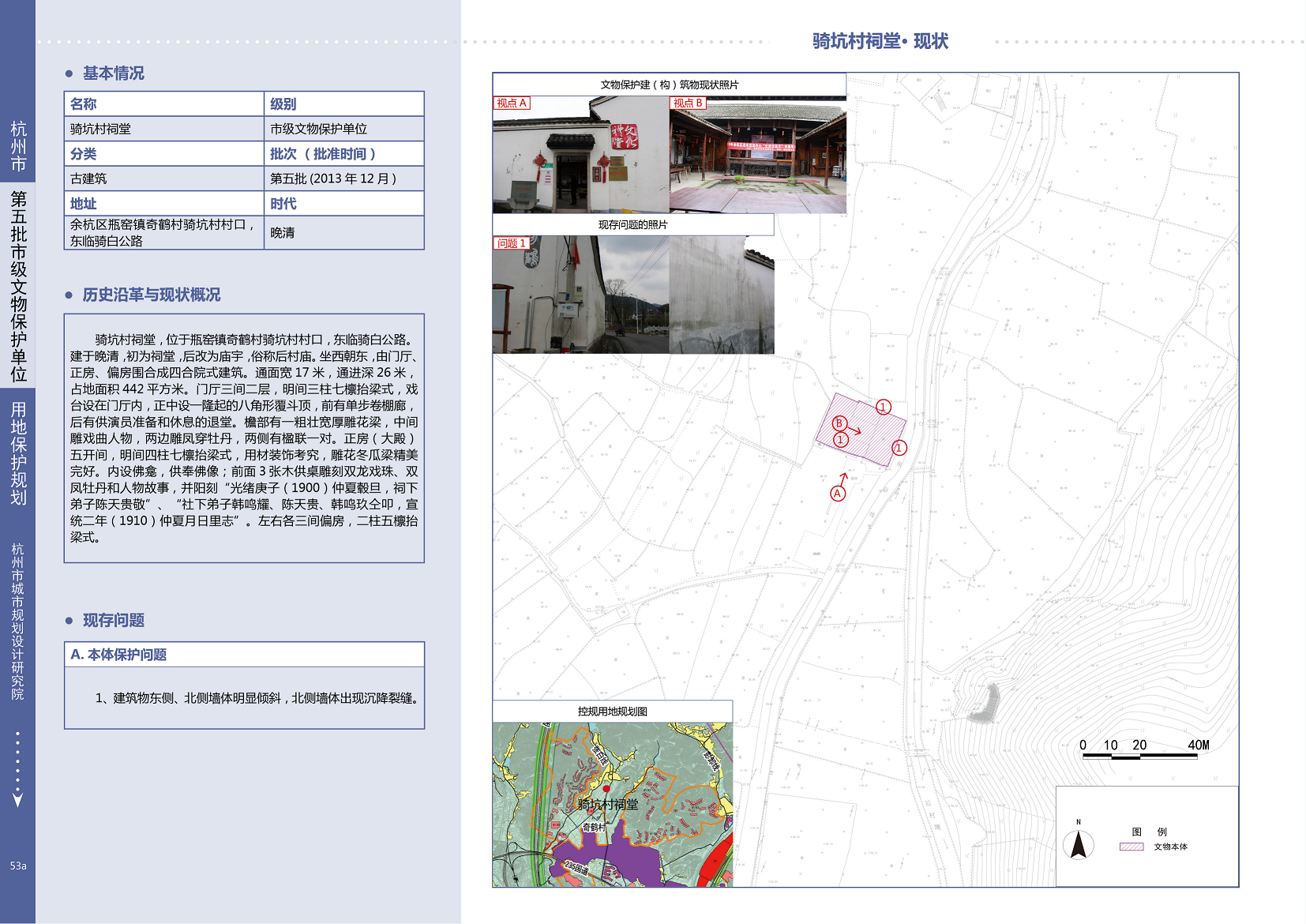The width and height of the screenshot is (1306, 924).
Task: Click the downward arrow in the left sidebar
Action: click(x=17, y=799)
